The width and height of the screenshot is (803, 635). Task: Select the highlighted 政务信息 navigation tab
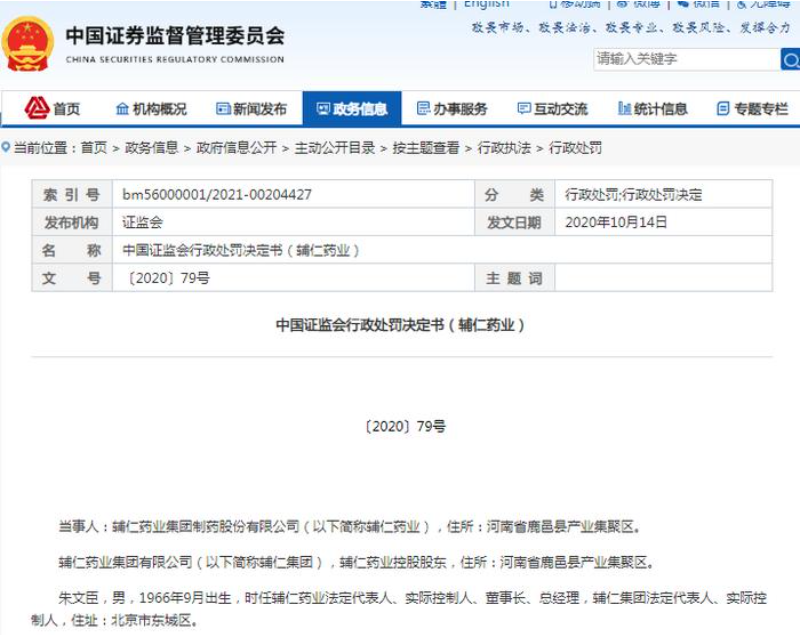coord(352,109)
